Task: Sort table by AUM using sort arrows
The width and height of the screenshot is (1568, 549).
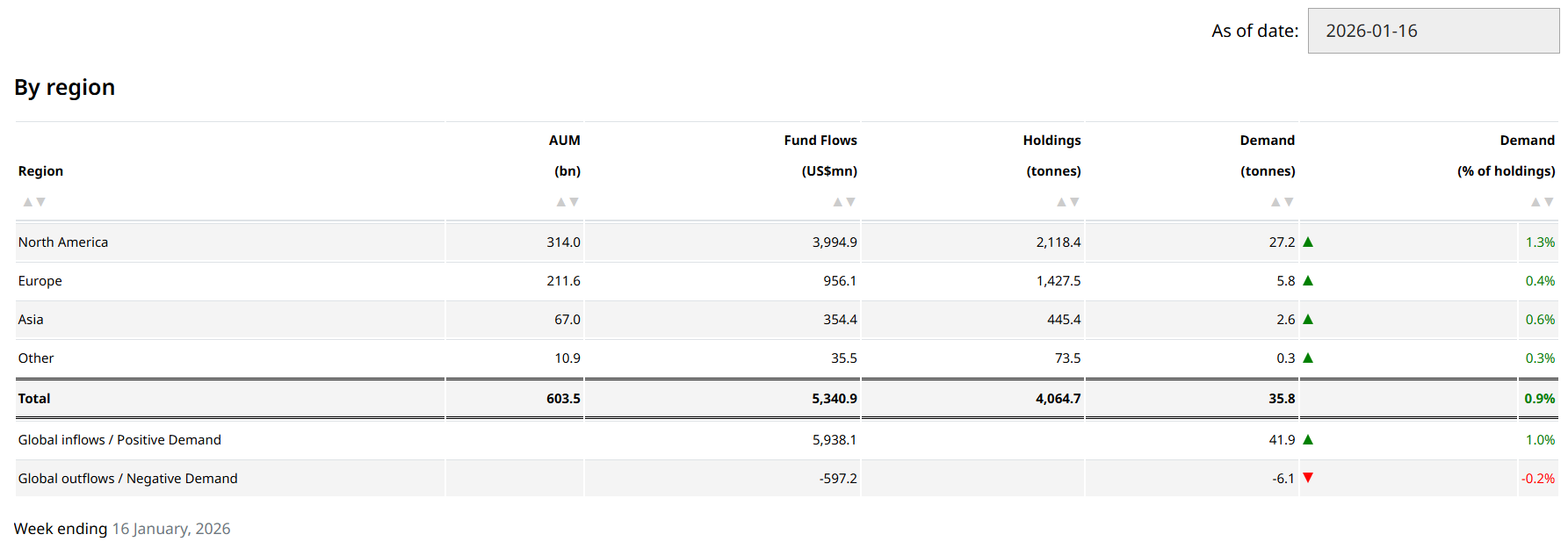Action: point(567,202)
